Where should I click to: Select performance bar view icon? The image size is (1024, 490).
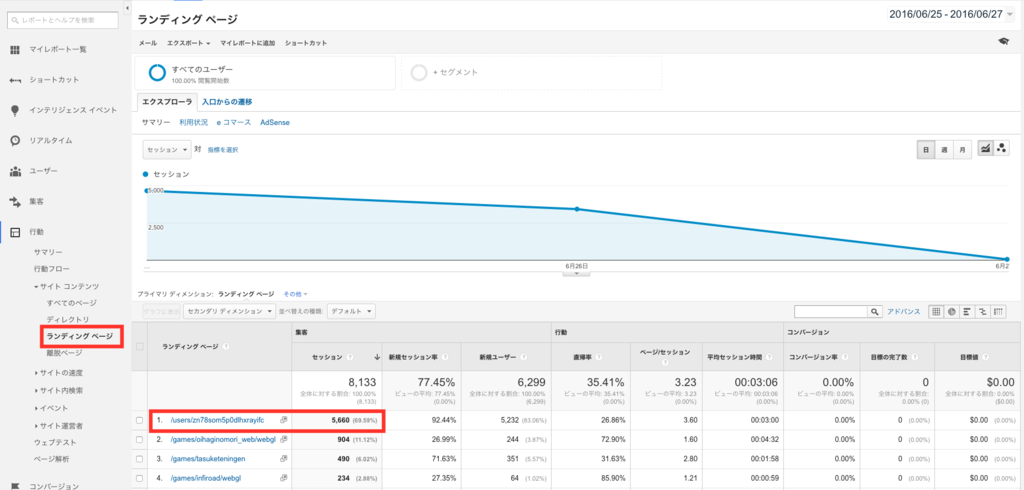967,312
